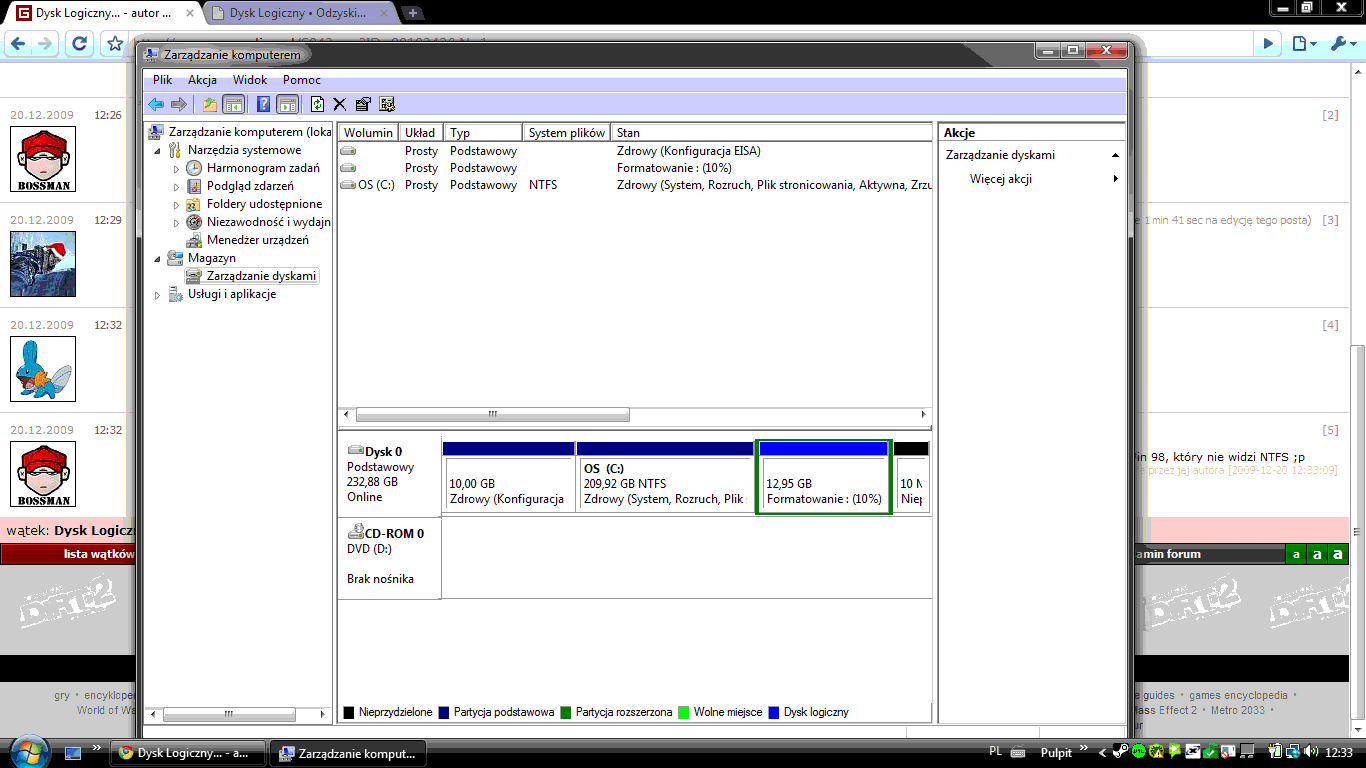Screen dimensions: 1366x768
Task: Toggle the show/hide action pane toolbar button
Action: tap(288, 104)
